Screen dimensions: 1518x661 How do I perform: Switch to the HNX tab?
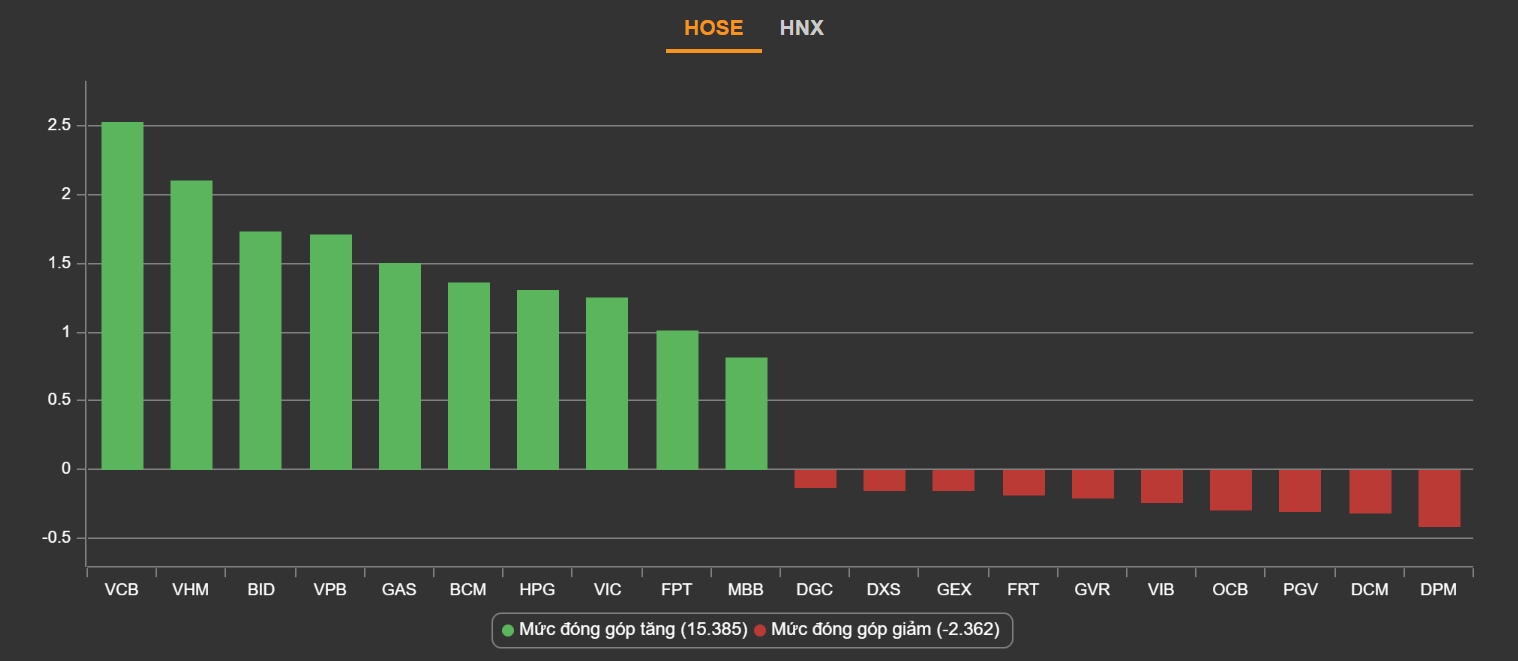801,28
